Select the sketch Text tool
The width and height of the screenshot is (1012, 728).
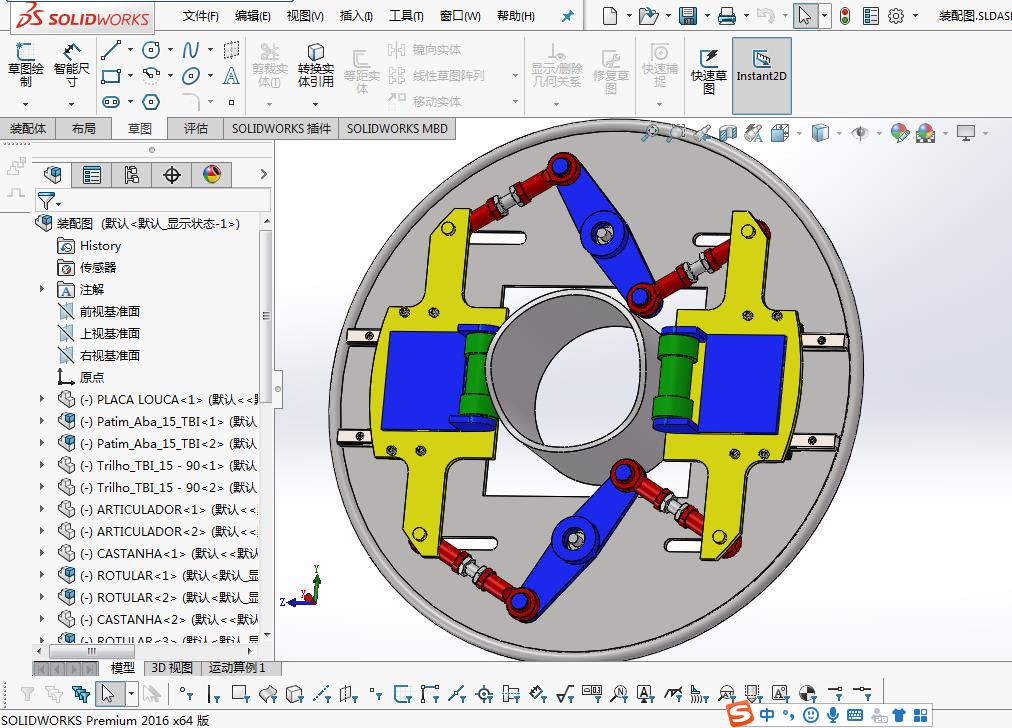click(230, 76)
